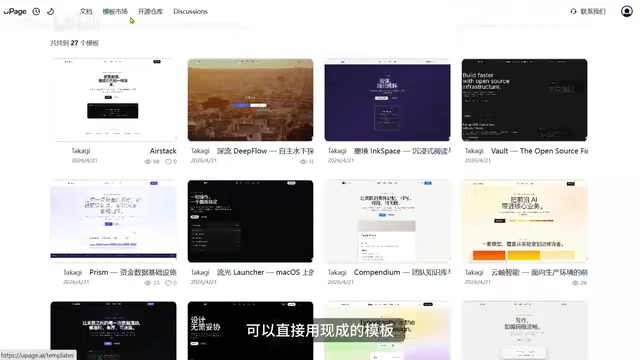
Task: Click Takagi author on Compendium card
Action: point(337,272)
